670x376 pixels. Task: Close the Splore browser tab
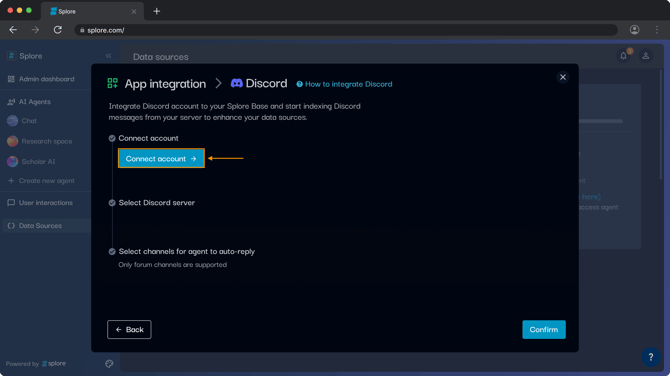(x=134, y=12)
